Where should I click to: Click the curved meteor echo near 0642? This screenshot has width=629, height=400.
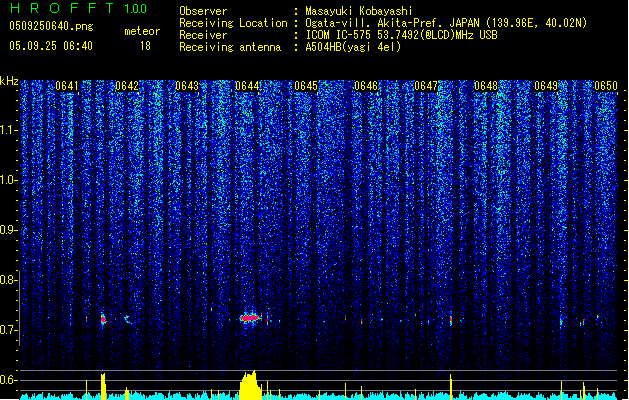[128, 320]
